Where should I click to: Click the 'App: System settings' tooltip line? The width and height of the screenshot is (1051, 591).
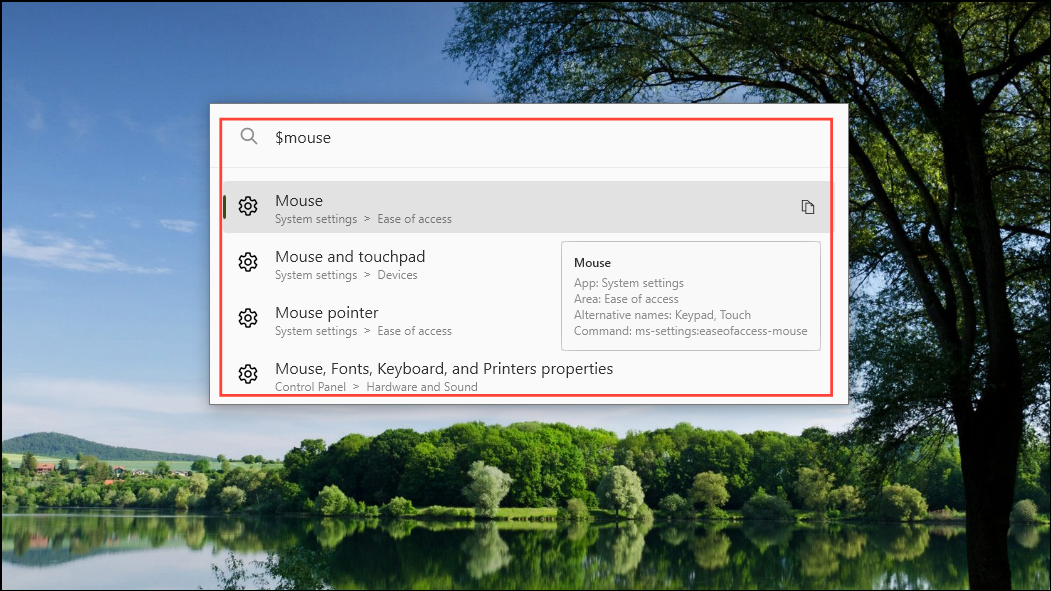629,283
